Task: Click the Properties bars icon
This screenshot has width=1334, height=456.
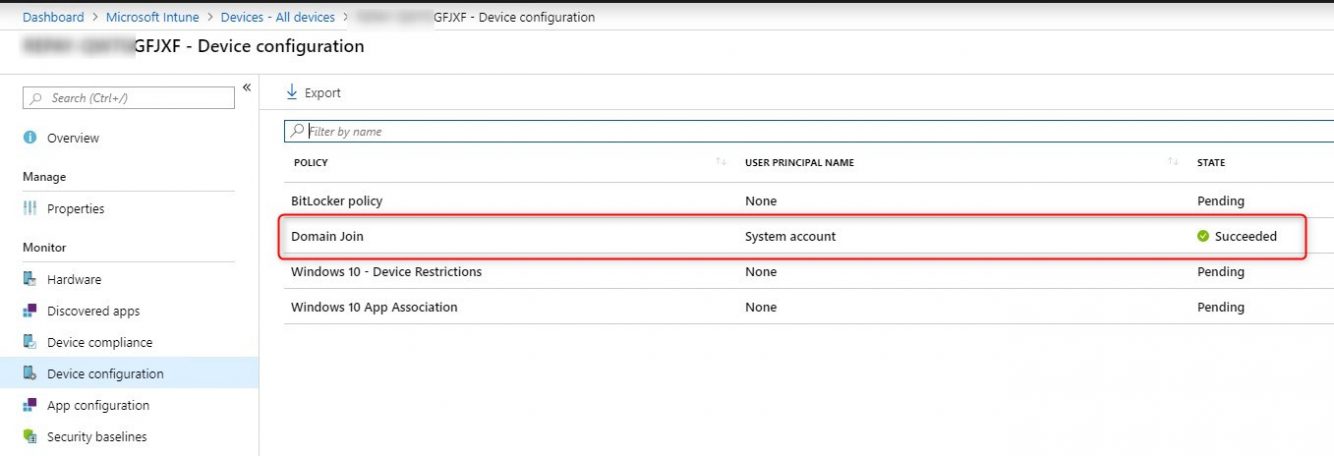Action: [x=30, y=209]
